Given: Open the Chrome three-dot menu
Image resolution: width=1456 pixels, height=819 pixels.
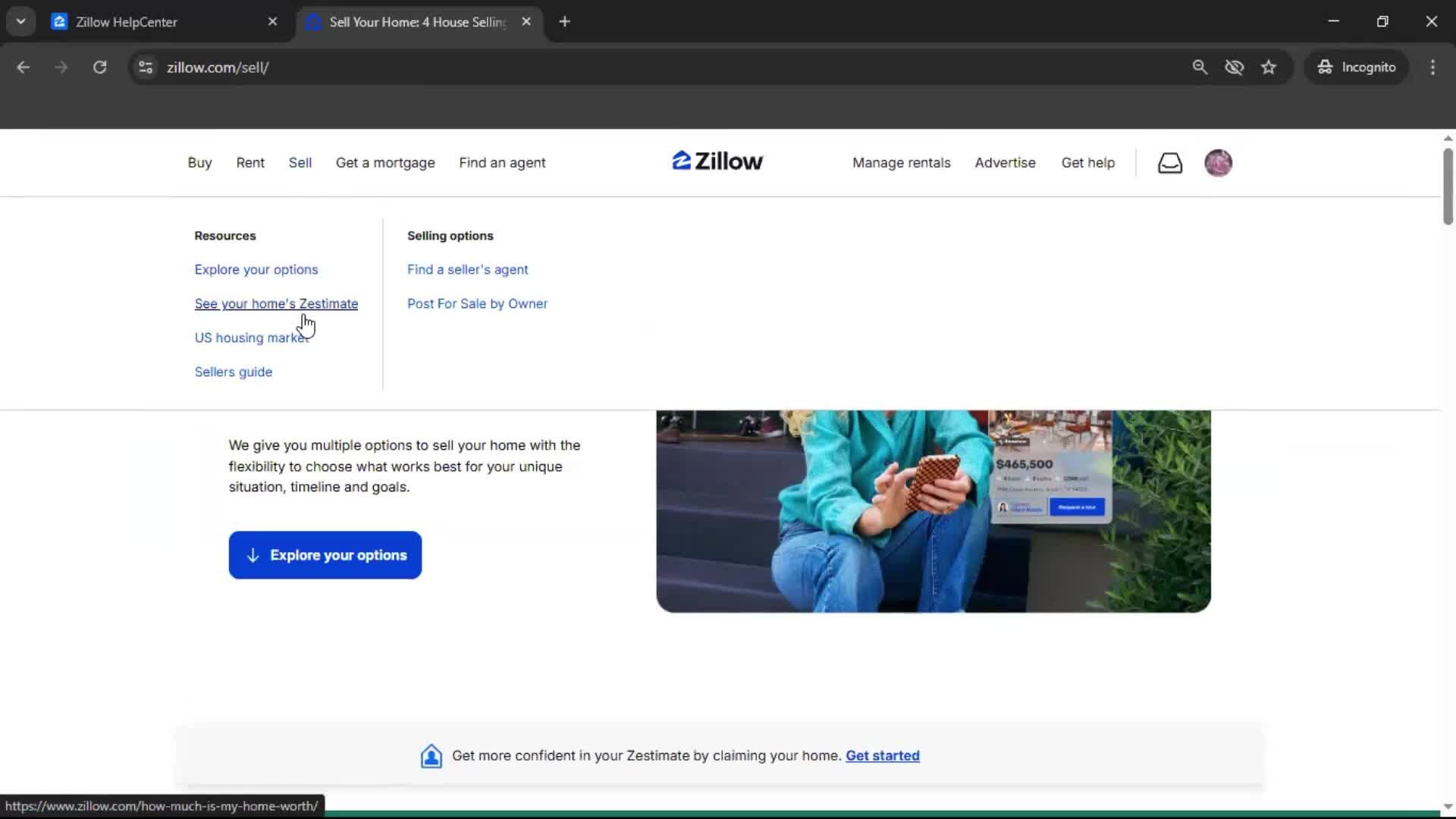Looking at the screenshot, I should [x=1432, y=67].
